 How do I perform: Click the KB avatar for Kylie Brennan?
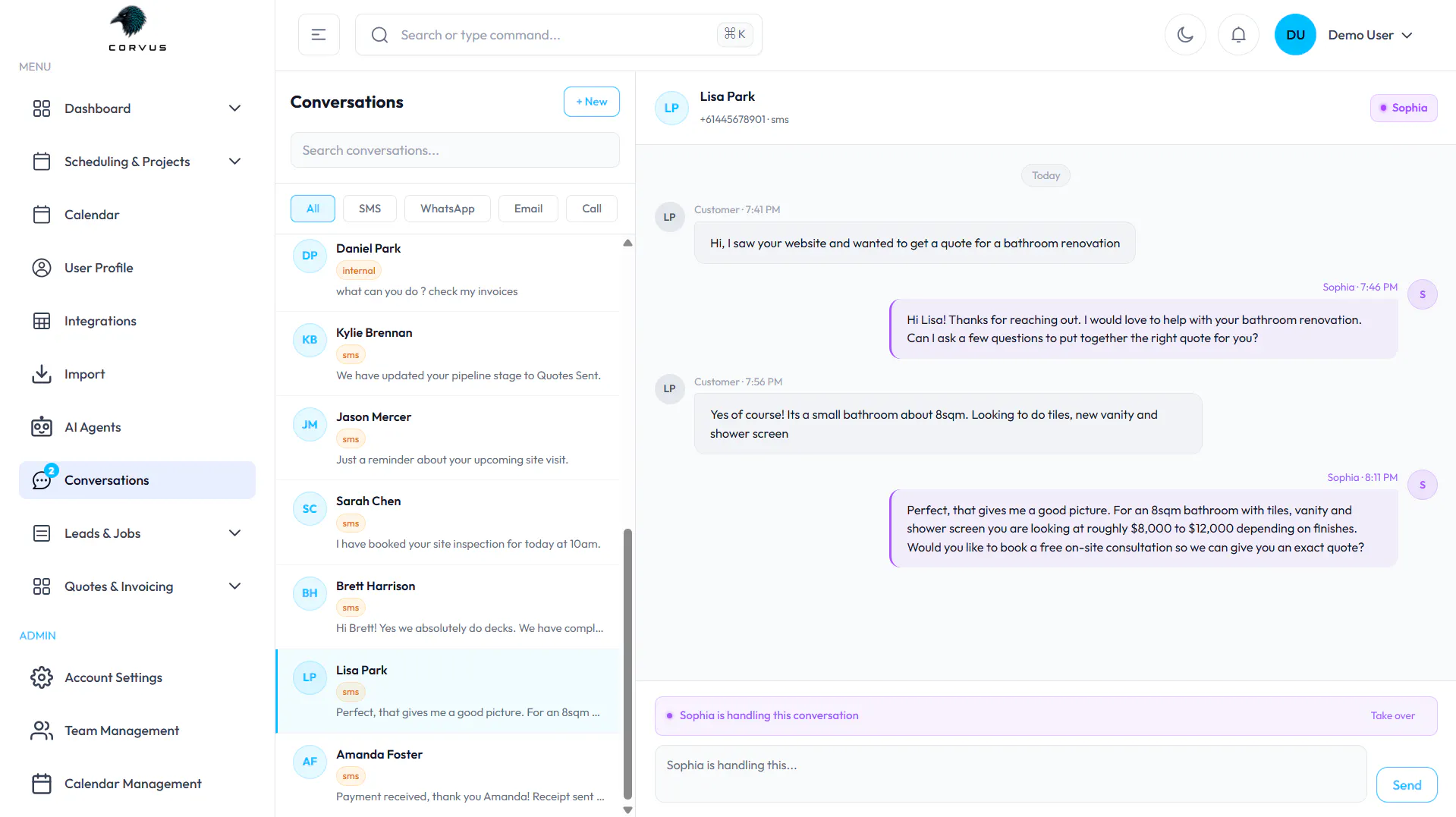[x=310, y=340]
